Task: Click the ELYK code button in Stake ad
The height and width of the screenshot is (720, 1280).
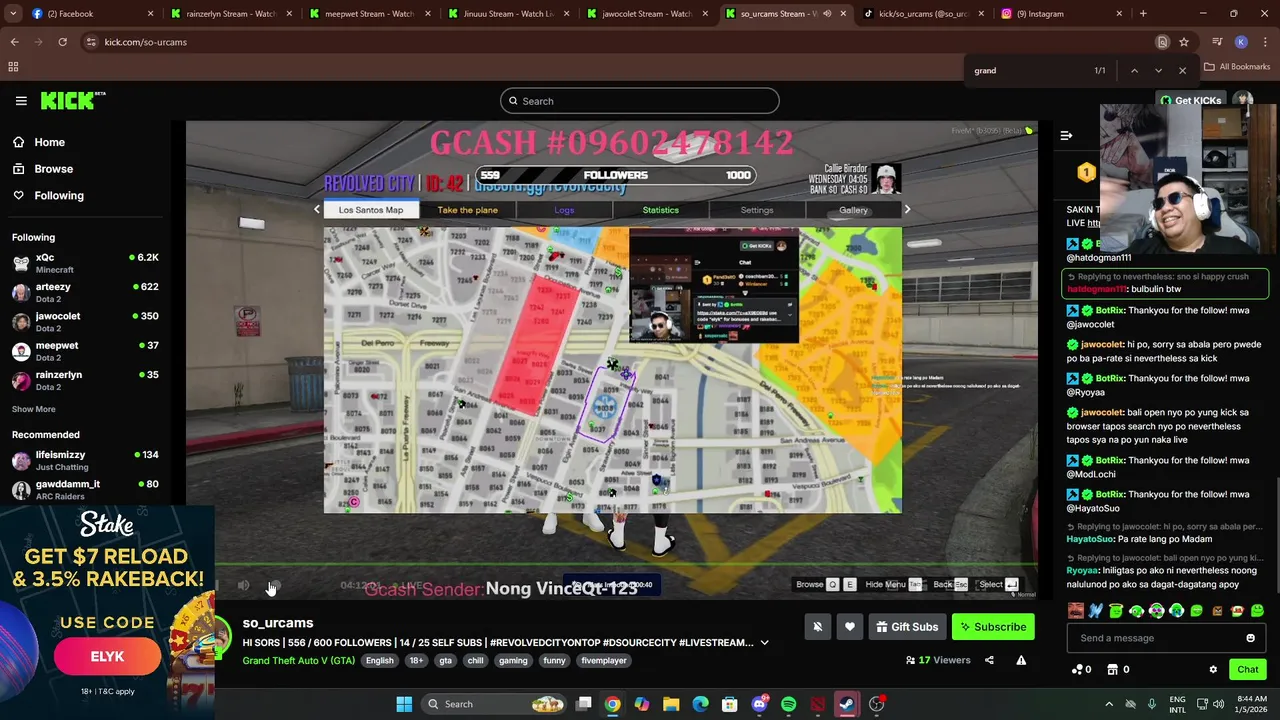Action: click(x=107, y=657)
